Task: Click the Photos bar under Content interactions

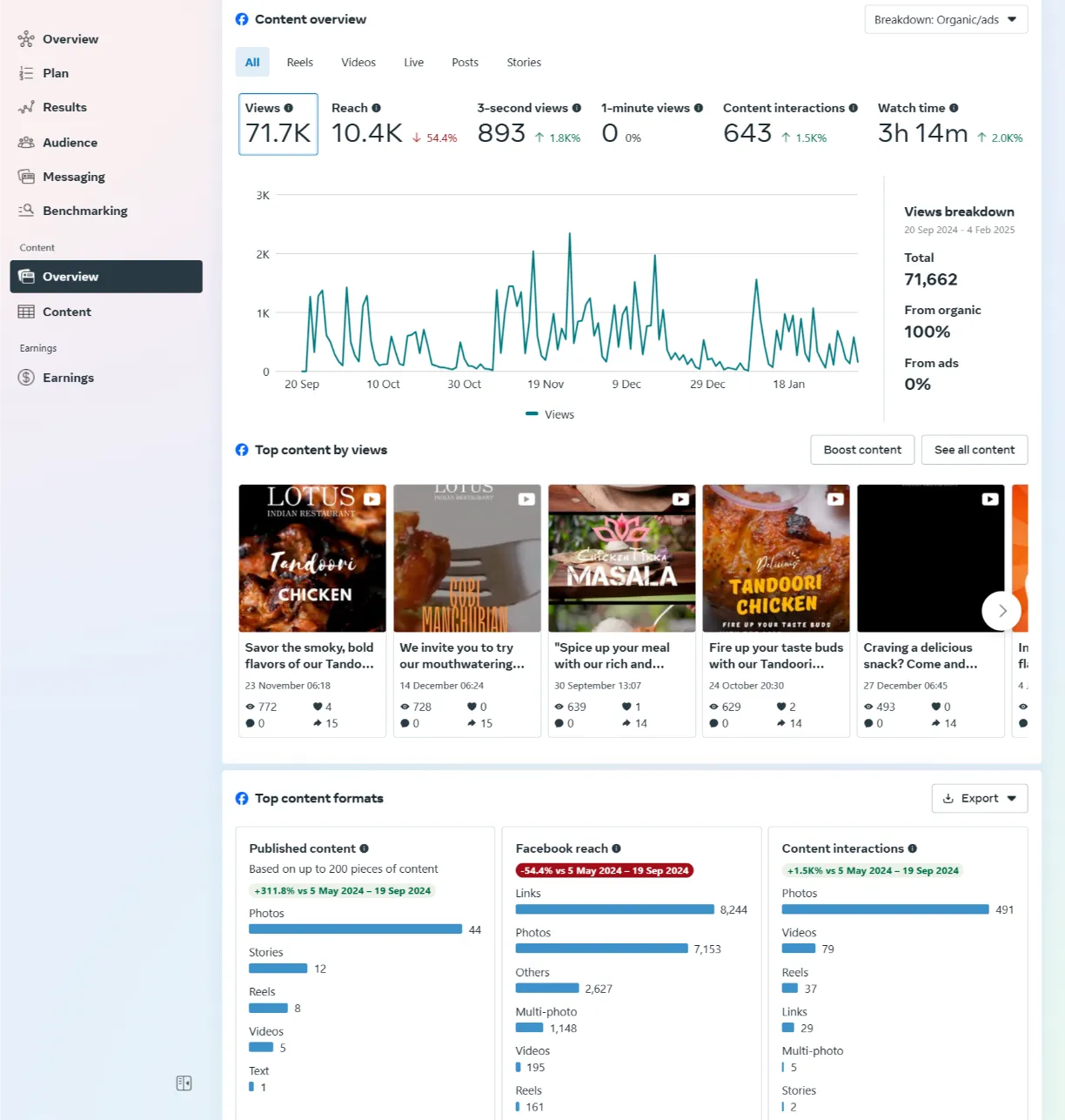Action: click(x=885, y=909)
